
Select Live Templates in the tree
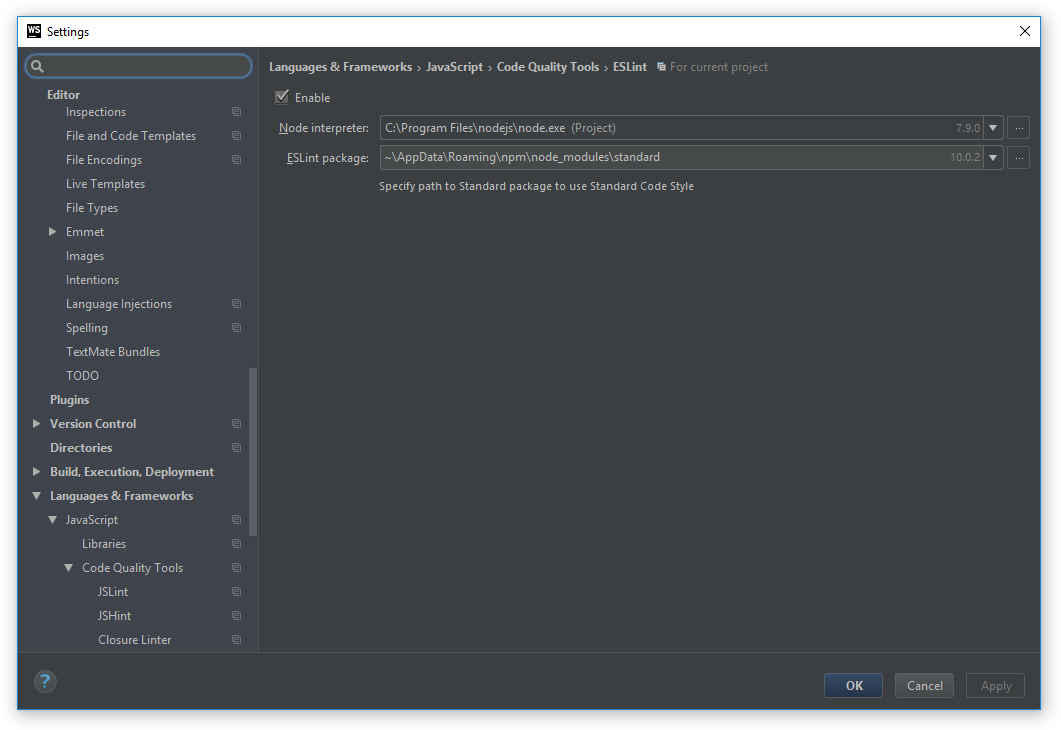pyautogui.click(x=105, y=184)
